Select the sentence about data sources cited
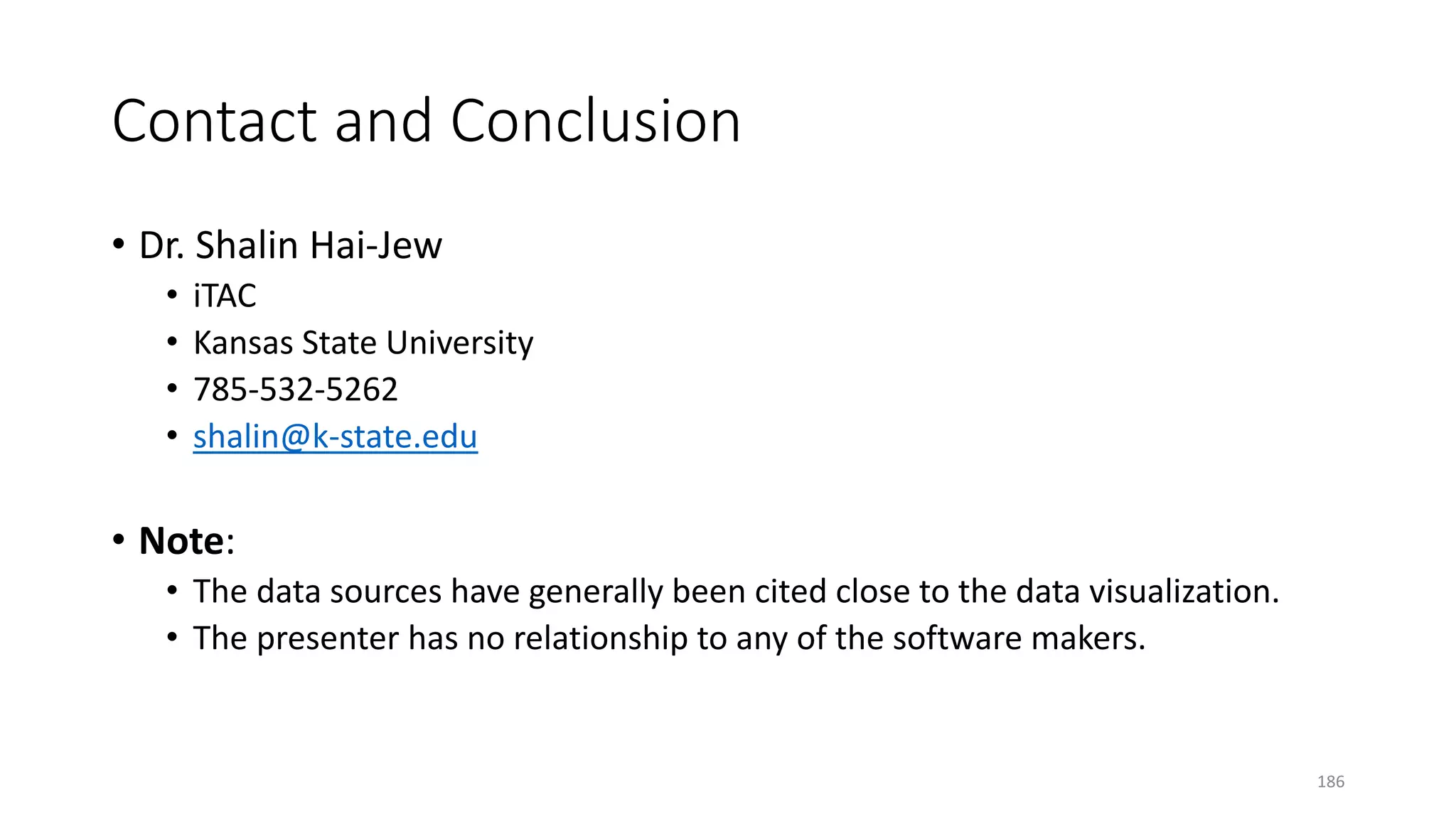Image resolution: width=1456 pixels, height=819 pixels. point(735,591)
